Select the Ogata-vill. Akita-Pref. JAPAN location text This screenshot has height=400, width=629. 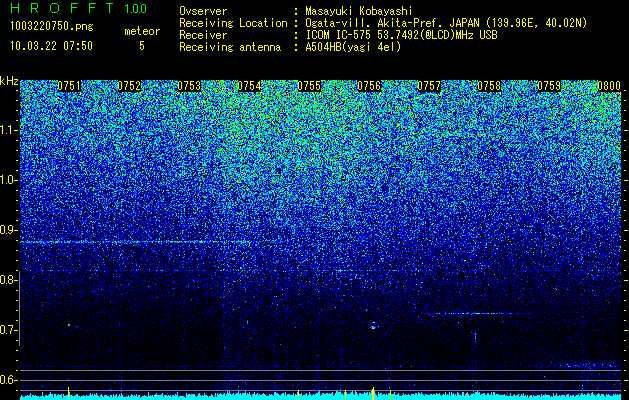446,23
